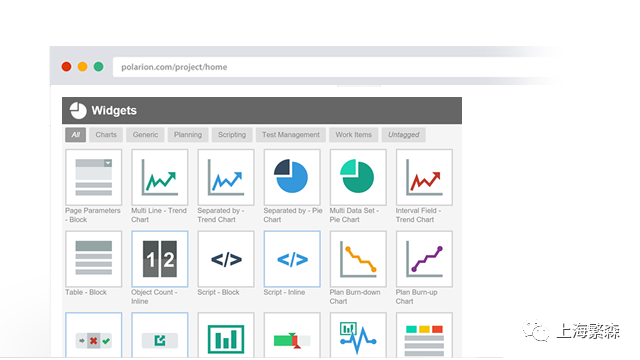Screen dimensions: 640x360
Task: Switch to the Test Management filter tab
Action: point(291,135)
